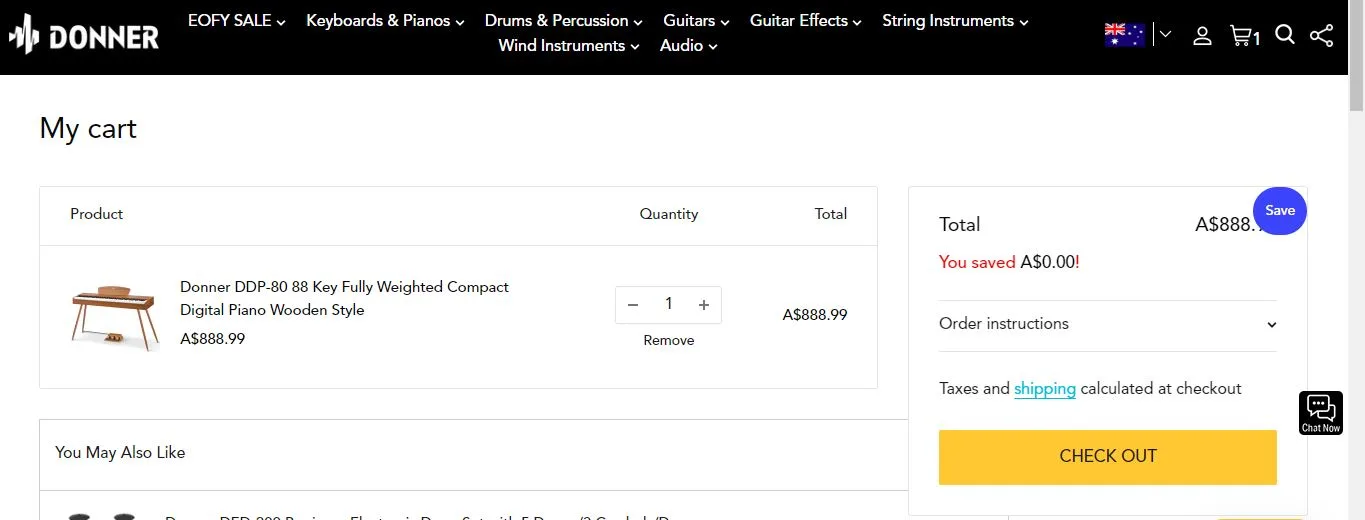
Task: Click the CHECK OUT button
Action: pos(1107,456)
